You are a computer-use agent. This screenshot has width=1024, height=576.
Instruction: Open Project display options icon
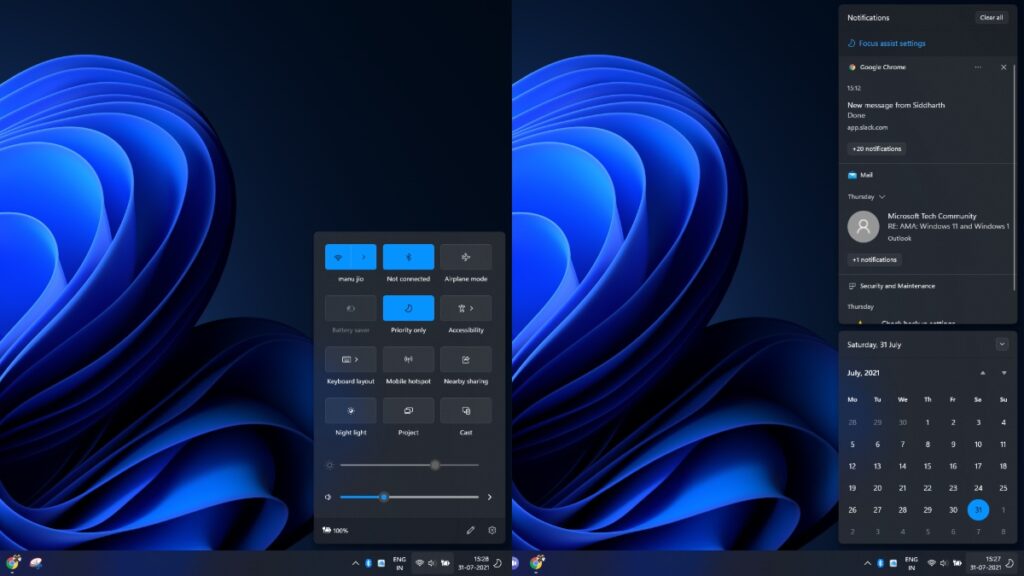[406, 410]
